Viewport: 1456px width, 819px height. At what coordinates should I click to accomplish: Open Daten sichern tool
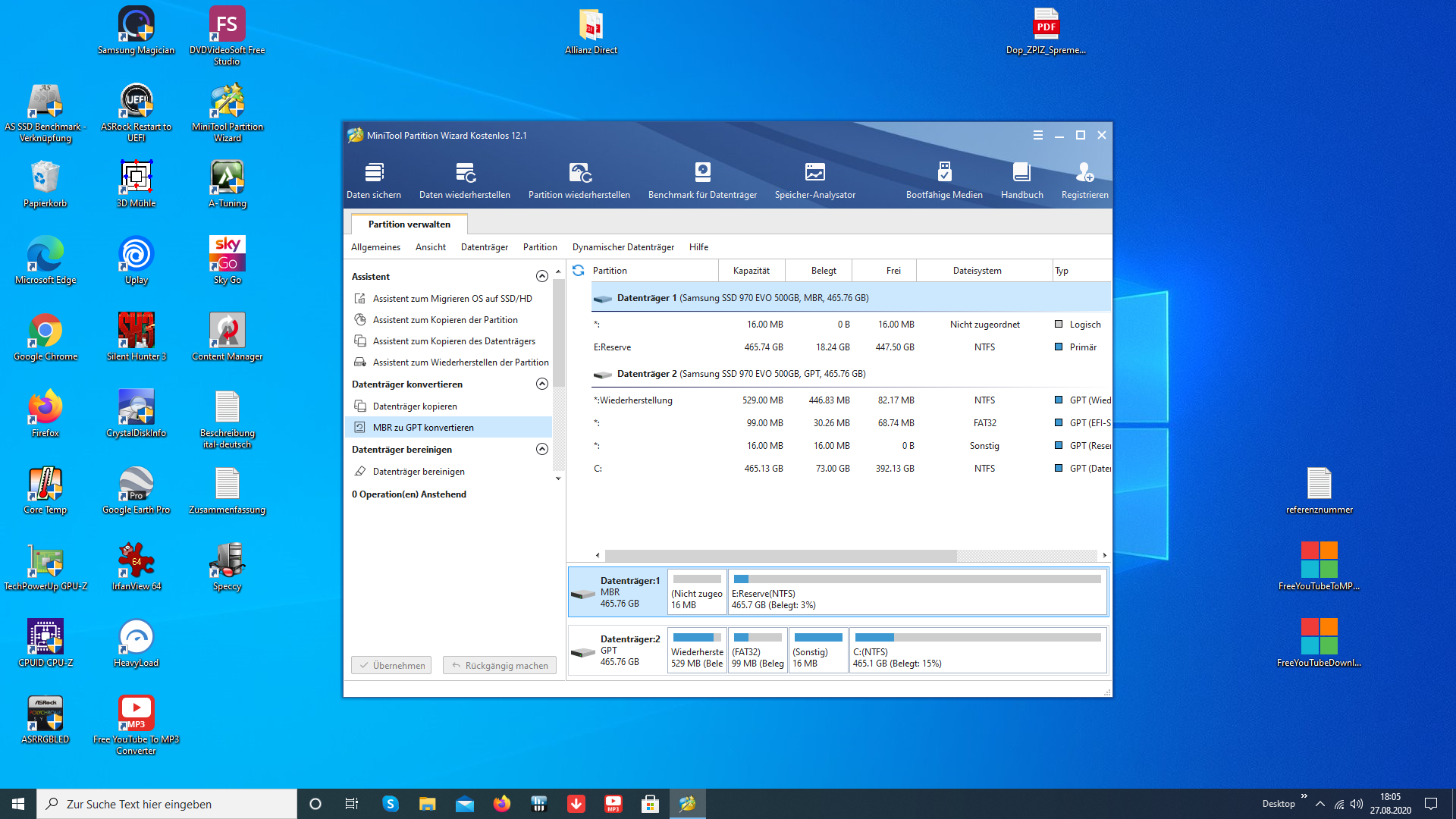pos(374,180)
